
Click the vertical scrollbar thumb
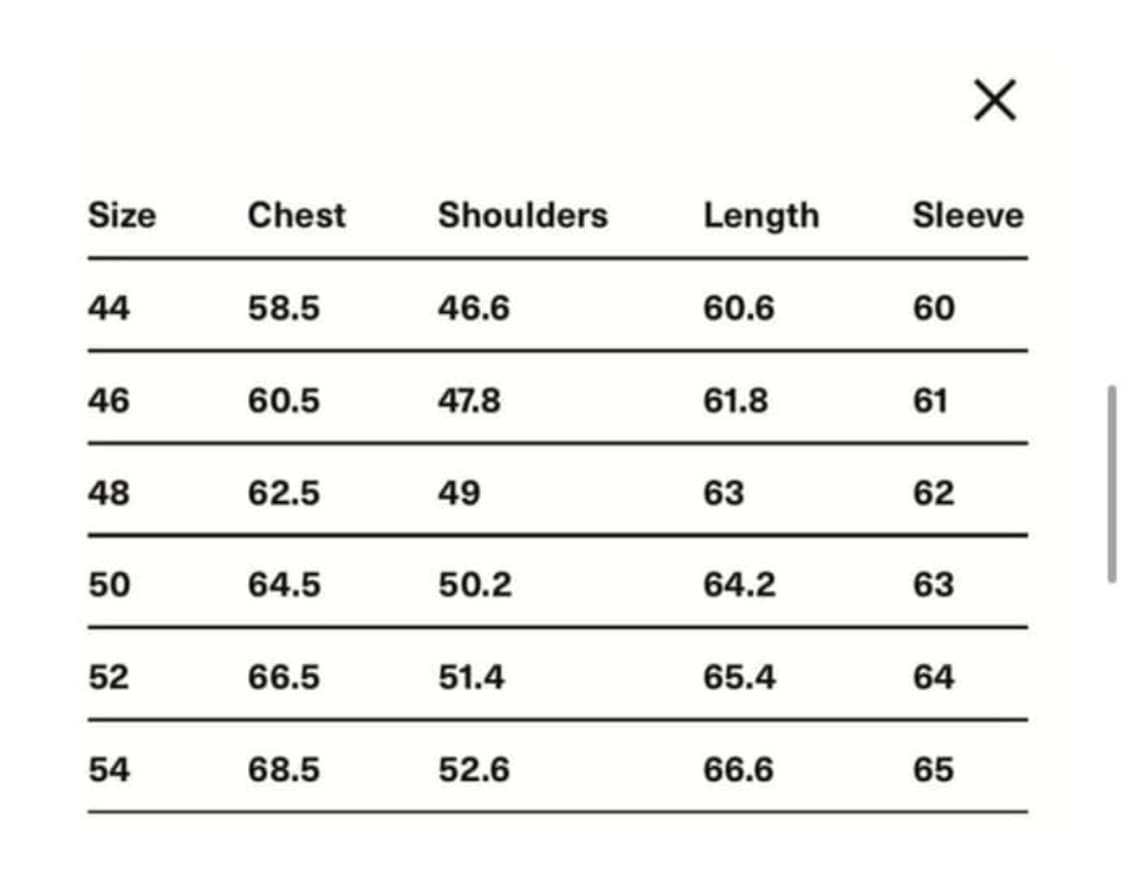(1111, 483)
